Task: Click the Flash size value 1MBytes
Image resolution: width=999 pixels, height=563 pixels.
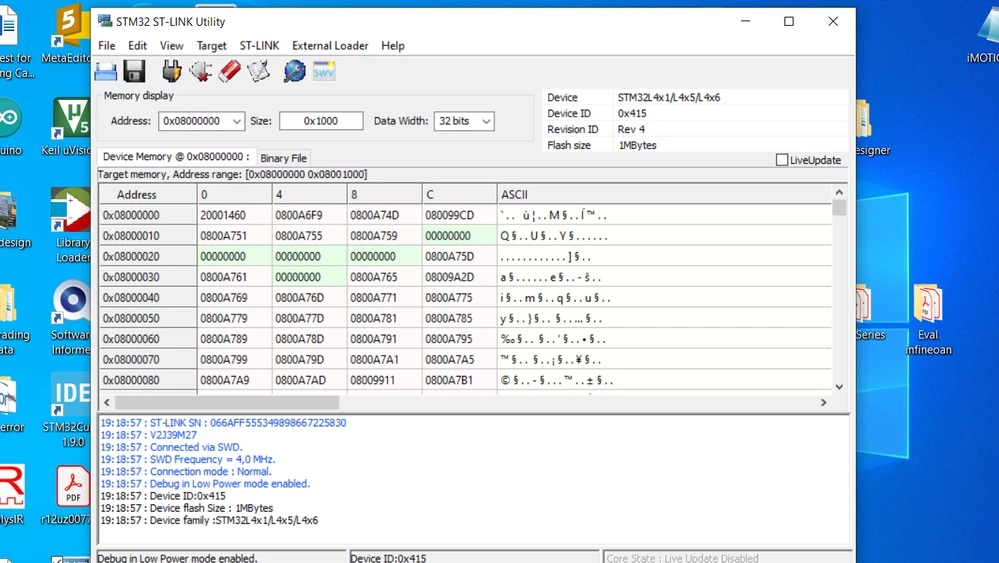Action: click(x=637, y=145)
